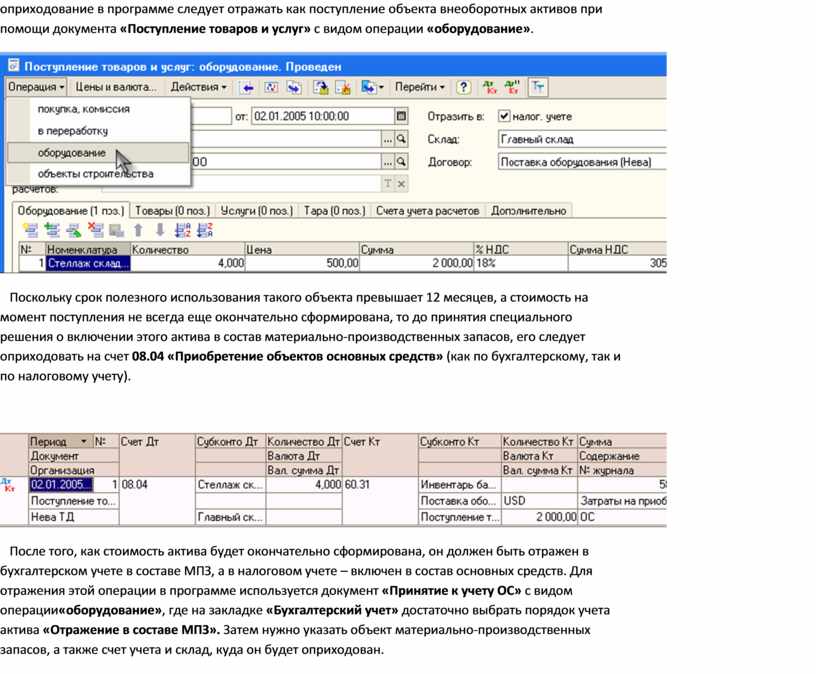Click the Склад field 'Главный склад'
Image resolution: width=816 pixels, height=674 pixels.
point(582,139)
